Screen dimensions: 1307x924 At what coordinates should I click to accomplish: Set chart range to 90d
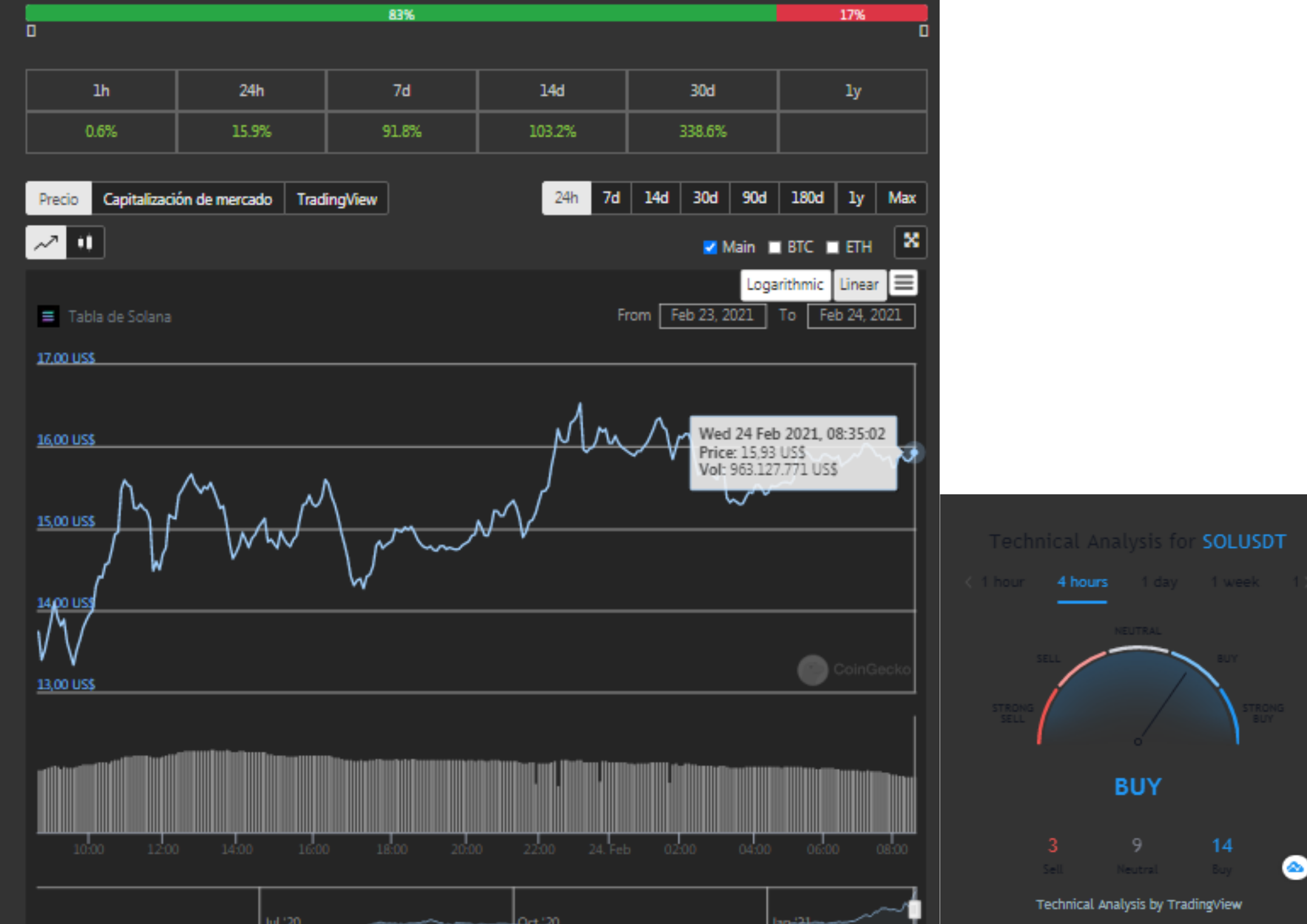pyautogui.click(x=754, y=198)
